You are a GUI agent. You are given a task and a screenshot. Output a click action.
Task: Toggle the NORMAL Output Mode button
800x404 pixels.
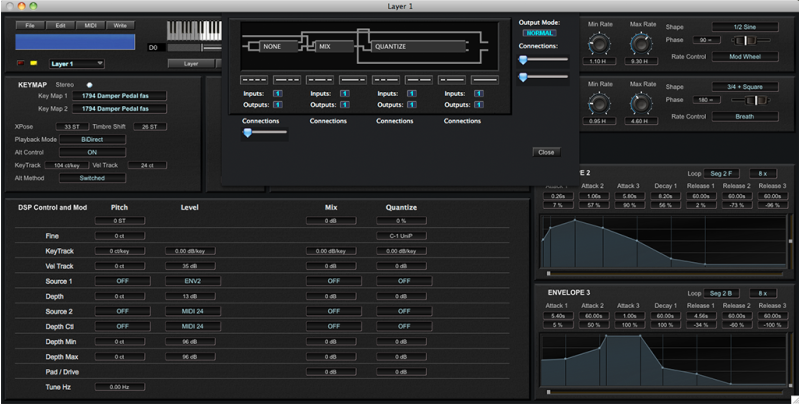pyautogui.click(x=537, y=32)
